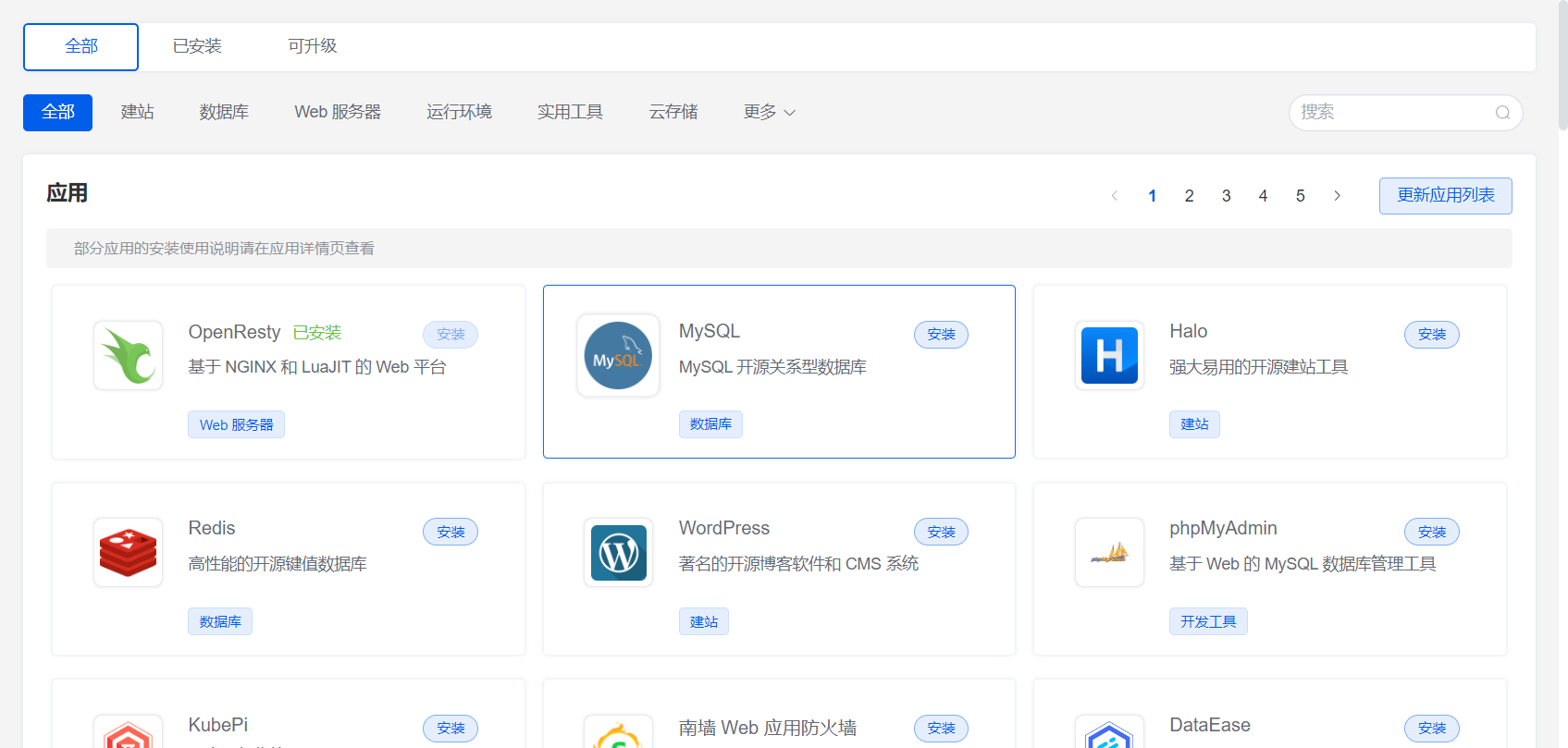Install KubePi with its 安装 button
This screenshot has width=1568, height=748.
point(451,729)
